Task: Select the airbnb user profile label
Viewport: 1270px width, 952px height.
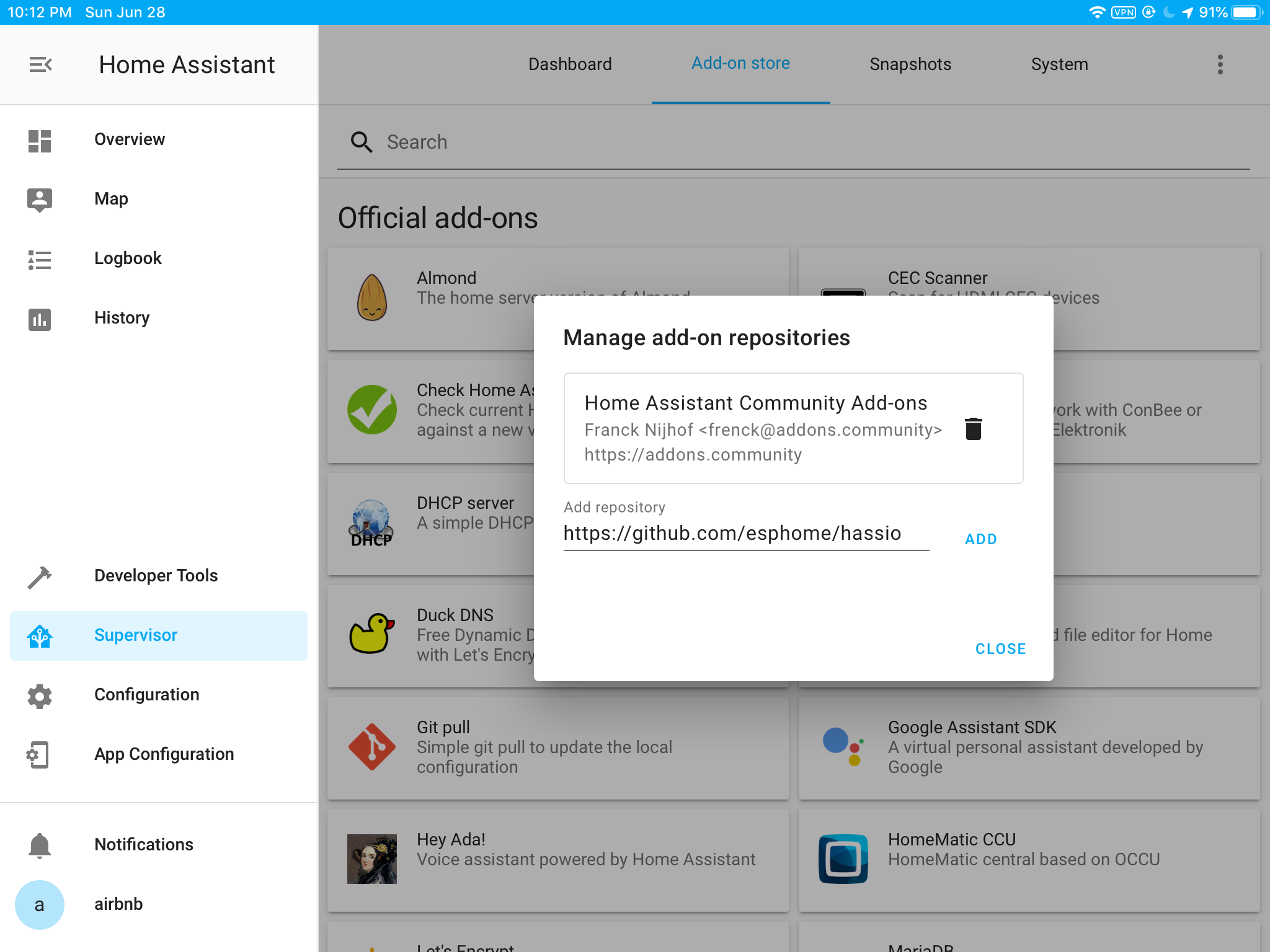Action: coord(118,904)
